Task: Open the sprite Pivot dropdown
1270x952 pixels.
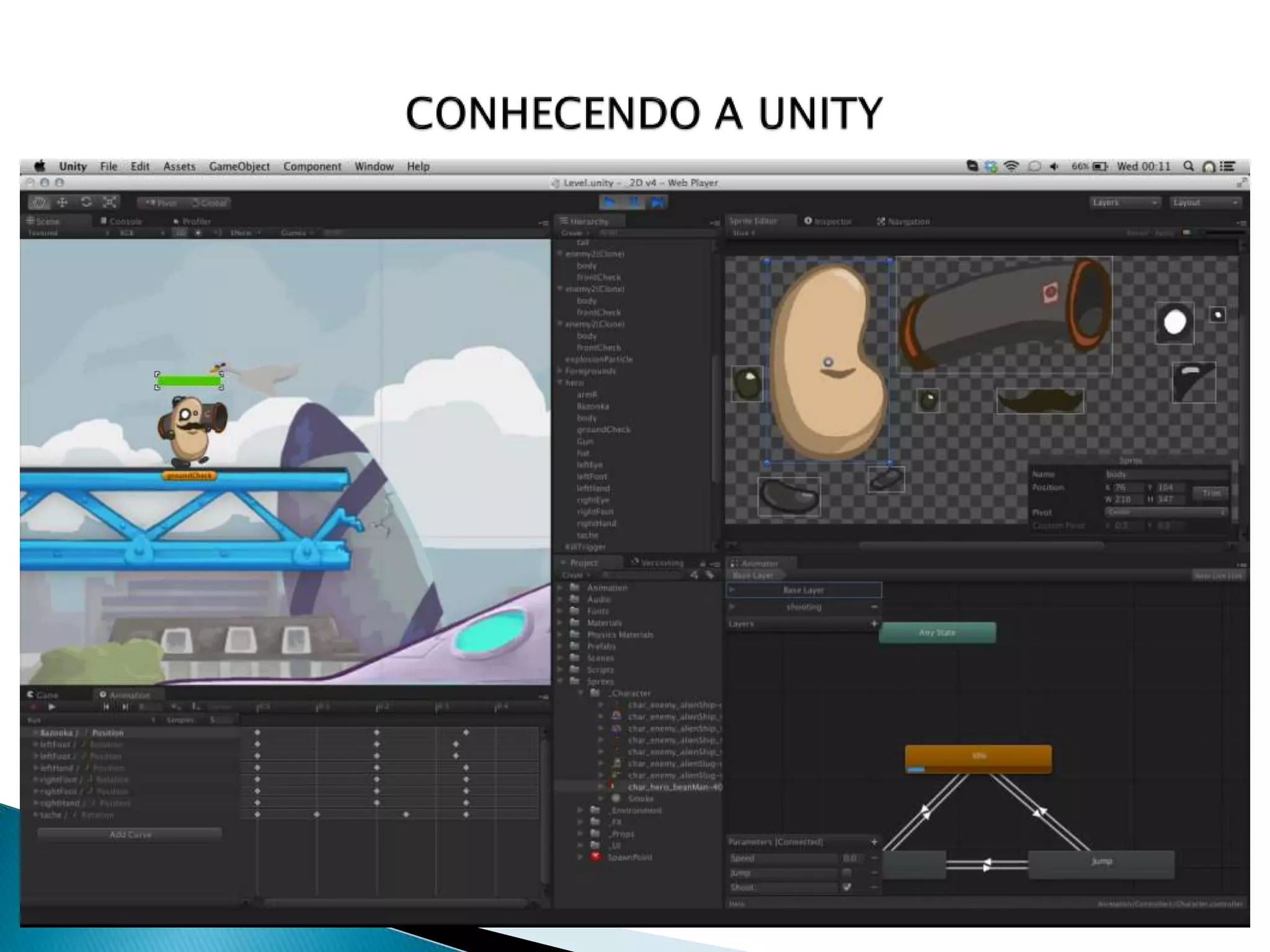Action: pyautogui.click(x=1166, y=512)
